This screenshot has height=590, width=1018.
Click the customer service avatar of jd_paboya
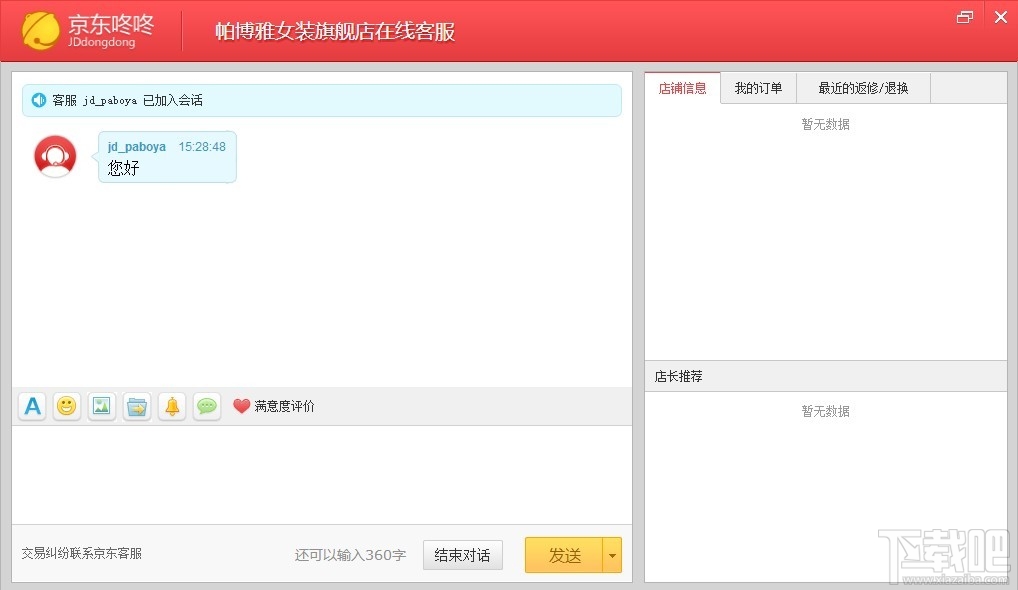pyautogui.click(x=55, y=156)
